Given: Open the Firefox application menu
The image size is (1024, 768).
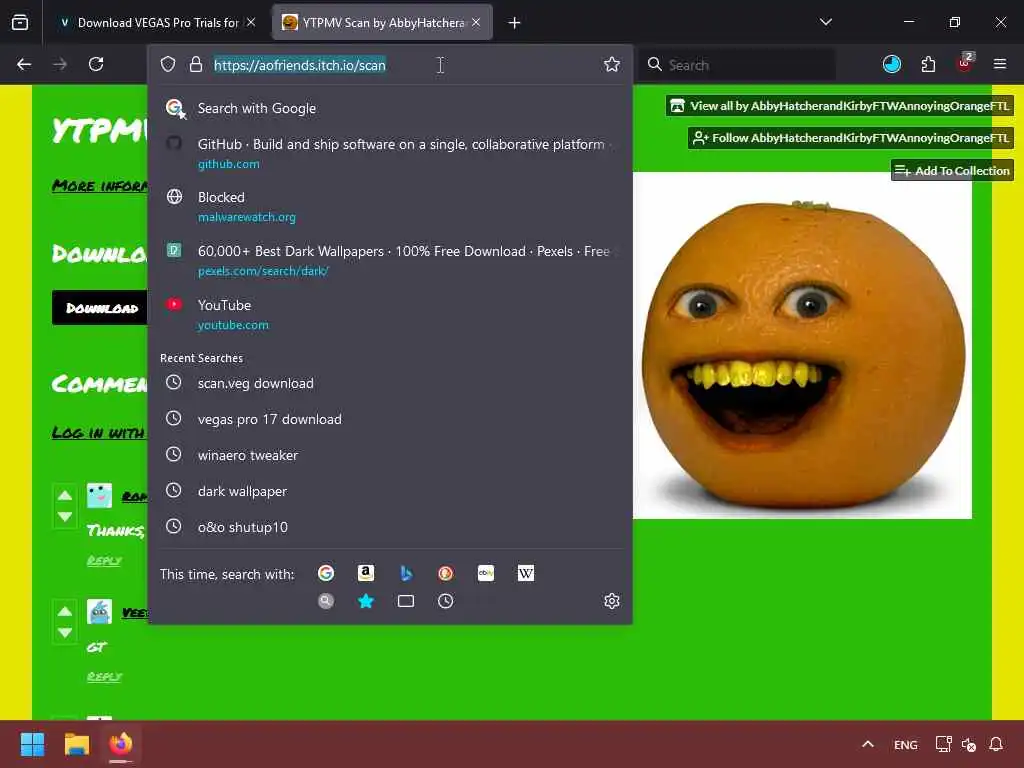Looking at the screenshot, I should 1000,64.
